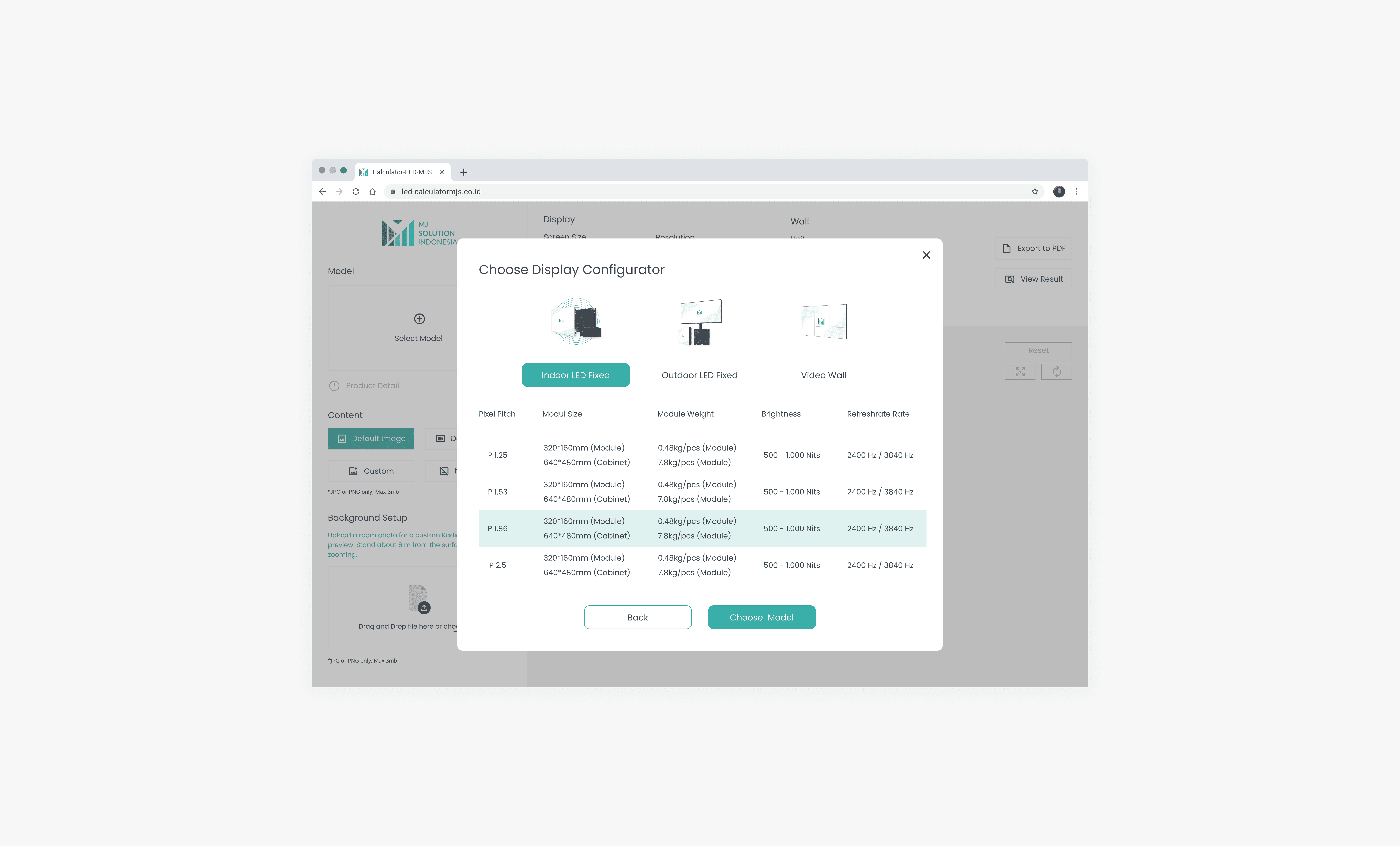
Task: Click the browser home icon
Action: 373,192
